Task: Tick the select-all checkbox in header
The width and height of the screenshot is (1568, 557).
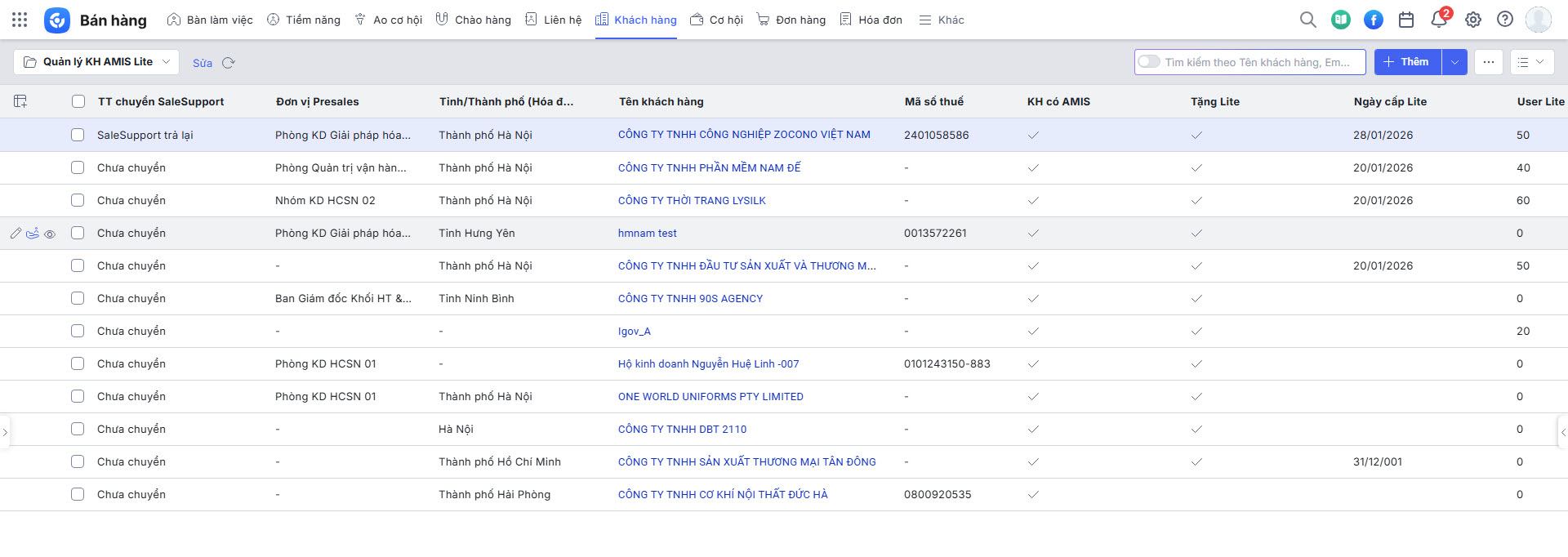Action: [78, 101]
